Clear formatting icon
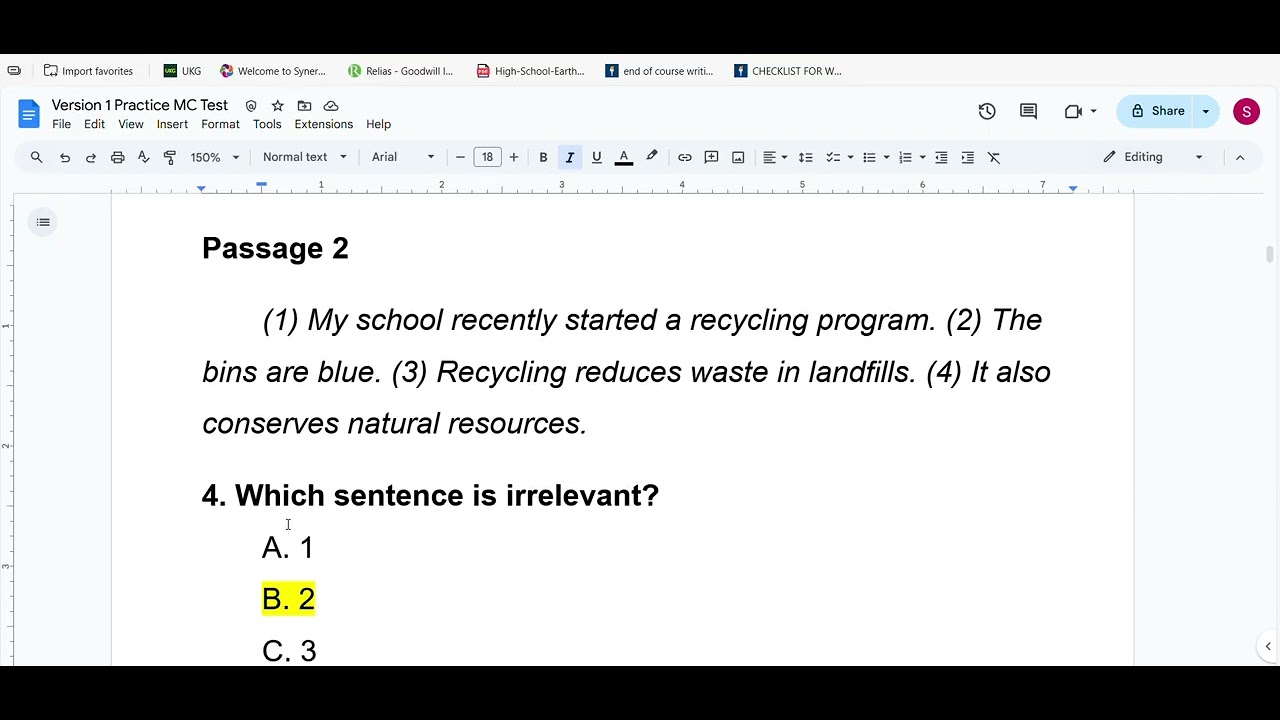This screenshot has height=720, width=1280. tap(994, 157)
